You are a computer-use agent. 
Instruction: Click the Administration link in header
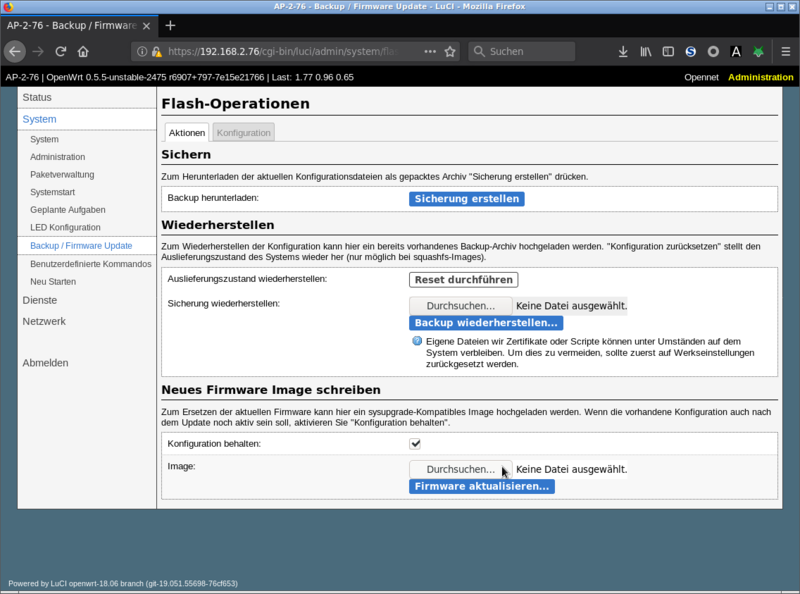[x=760, y=77]
